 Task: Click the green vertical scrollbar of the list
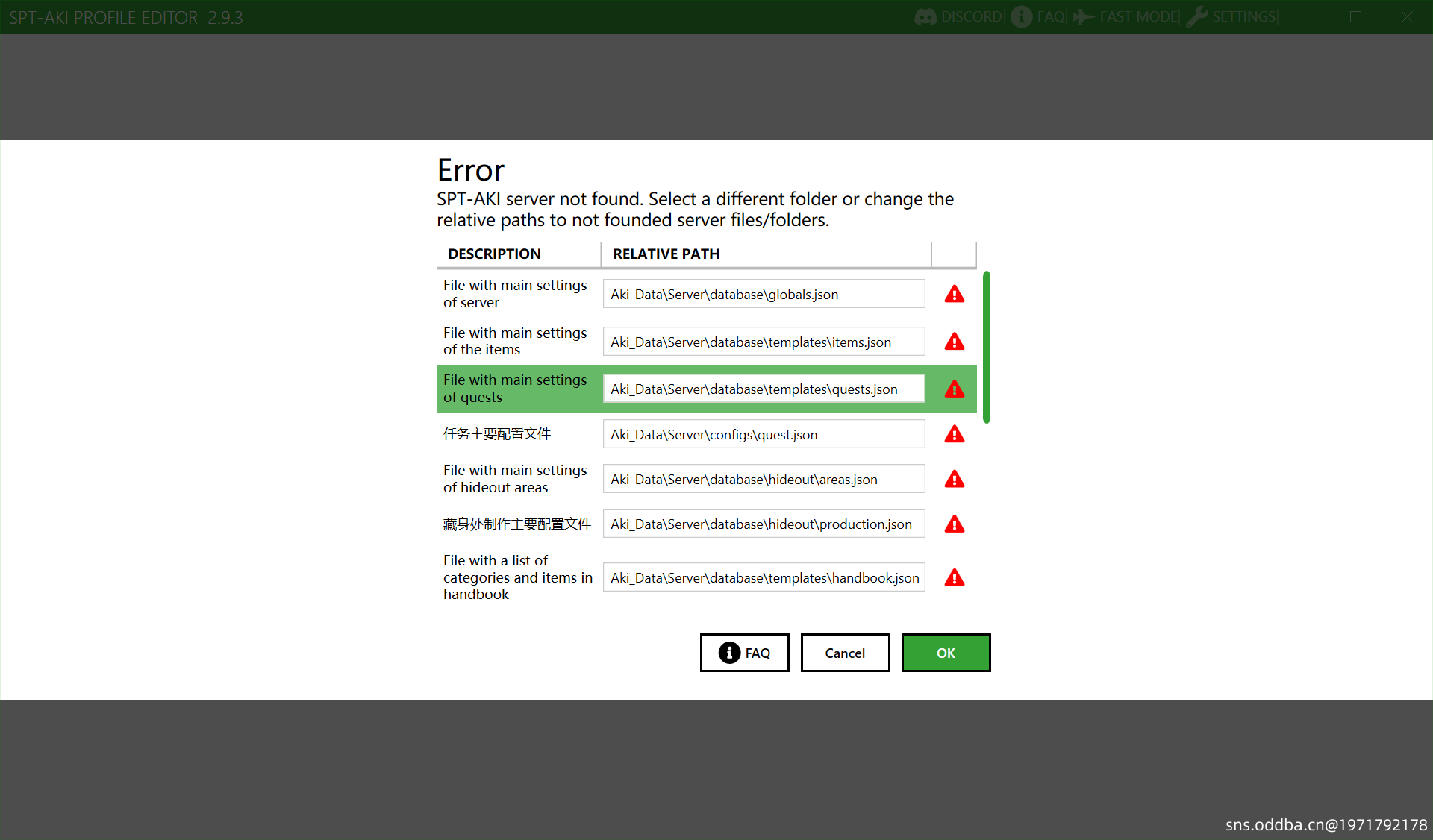(x=986, y=347)
